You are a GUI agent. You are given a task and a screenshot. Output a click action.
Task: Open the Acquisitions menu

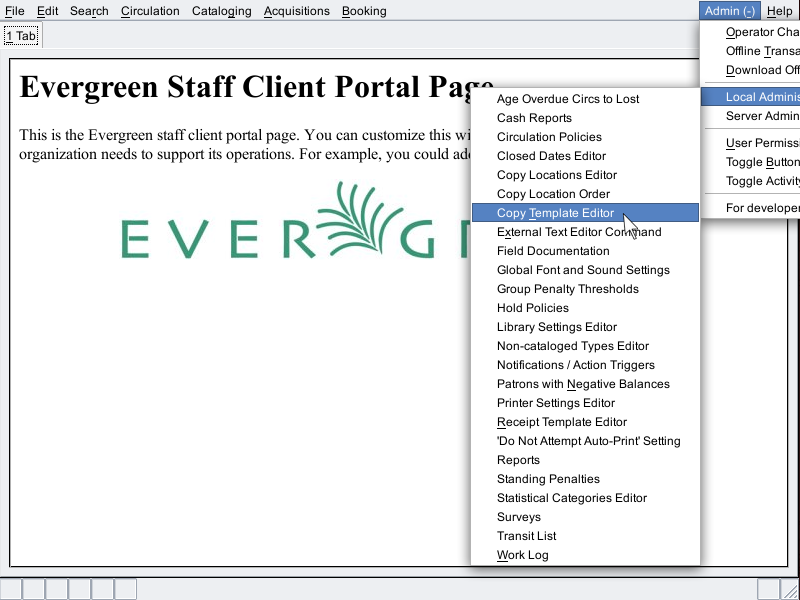pyautogui.click(x=296, y=11)
